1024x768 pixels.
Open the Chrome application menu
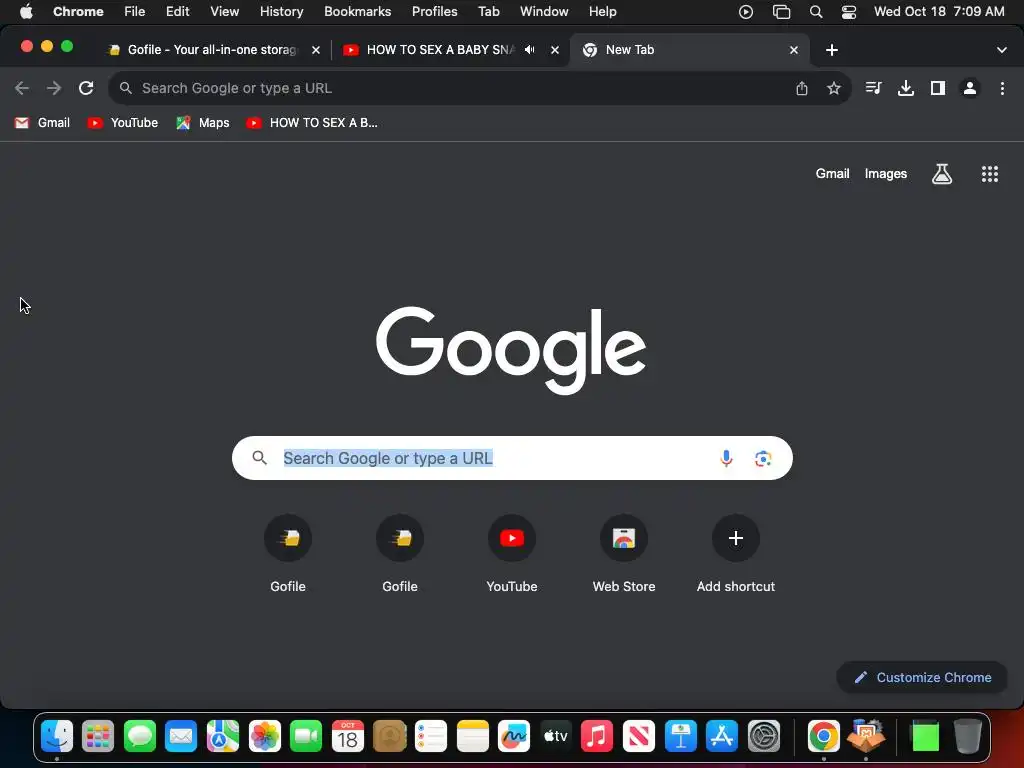[x=78, y=12]
